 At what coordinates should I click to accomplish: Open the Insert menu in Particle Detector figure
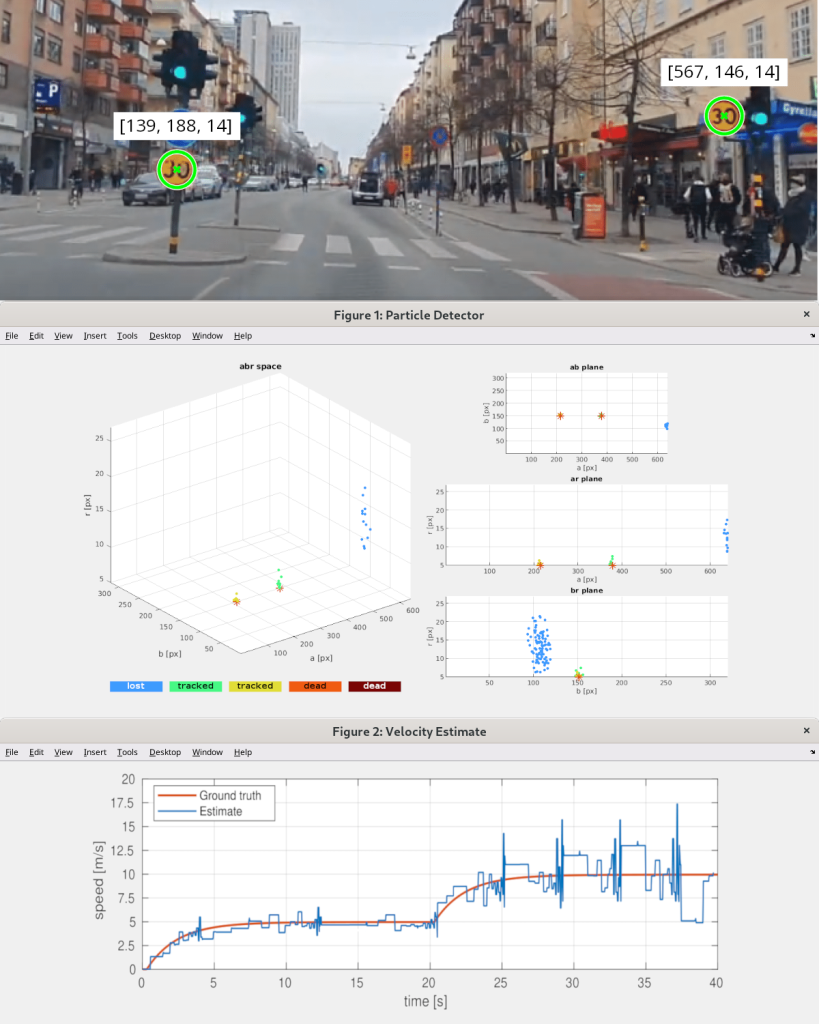[95, 336]
